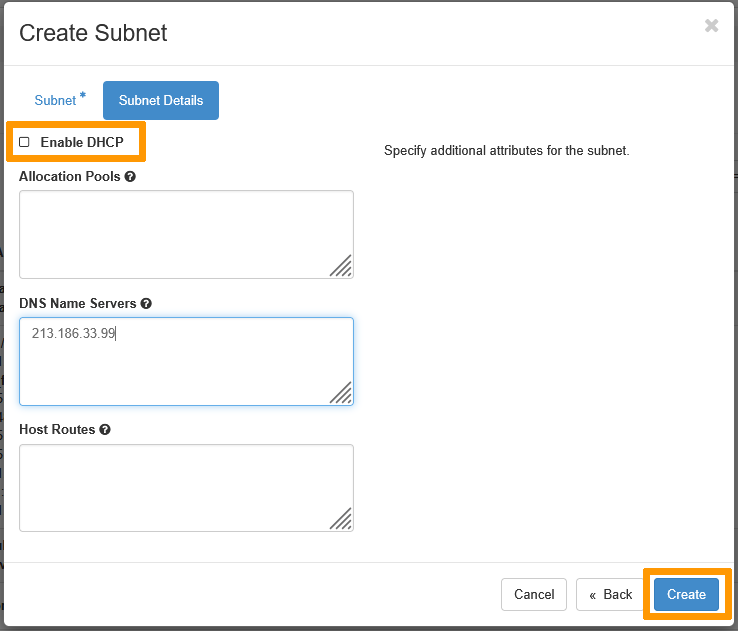Click Create to submit the subnet
Screen dimensions: 738x631
tap(686, 594)
